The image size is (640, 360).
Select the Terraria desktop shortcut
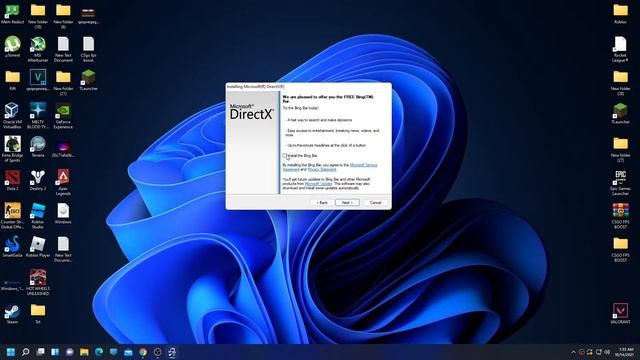[x=38, y=147]
